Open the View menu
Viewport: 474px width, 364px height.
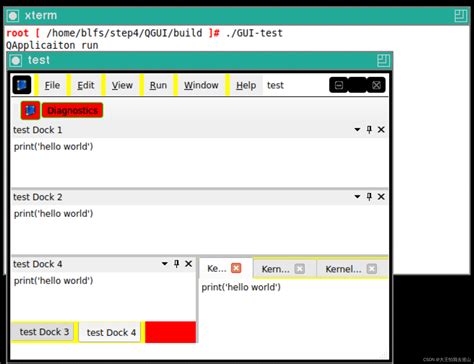coord(122,85)
